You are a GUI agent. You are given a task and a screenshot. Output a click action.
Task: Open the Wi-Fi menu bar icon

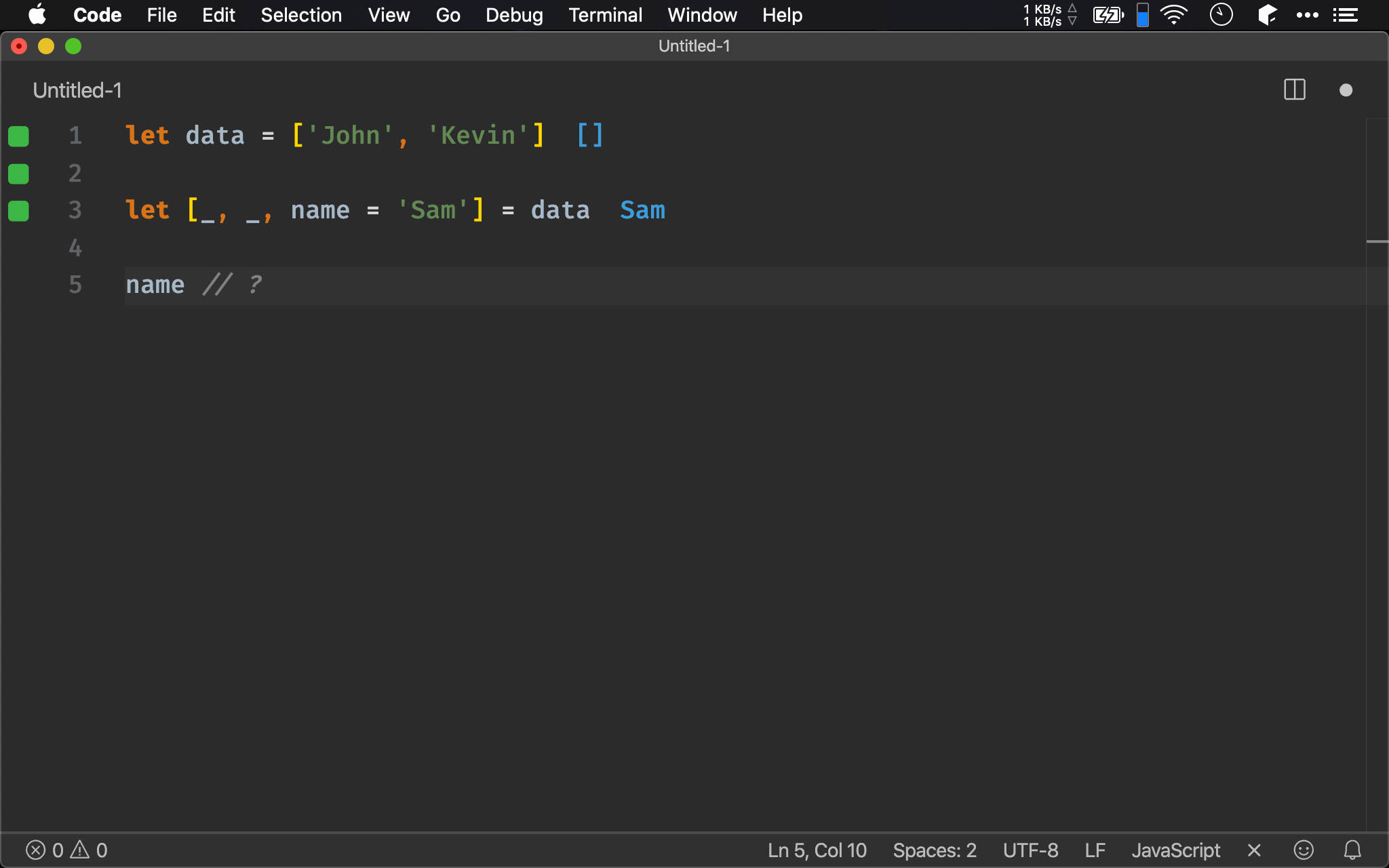point(1173,15)
